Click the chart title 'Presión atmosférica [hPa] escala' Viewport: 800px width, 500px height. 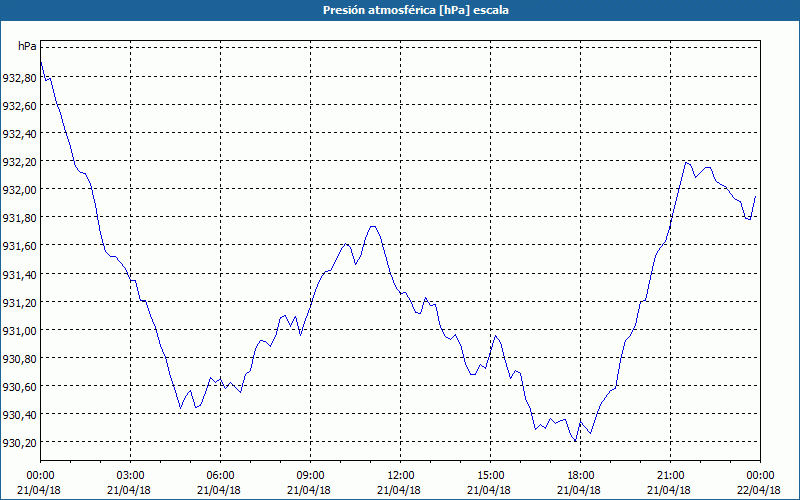[x=415, y=10]
